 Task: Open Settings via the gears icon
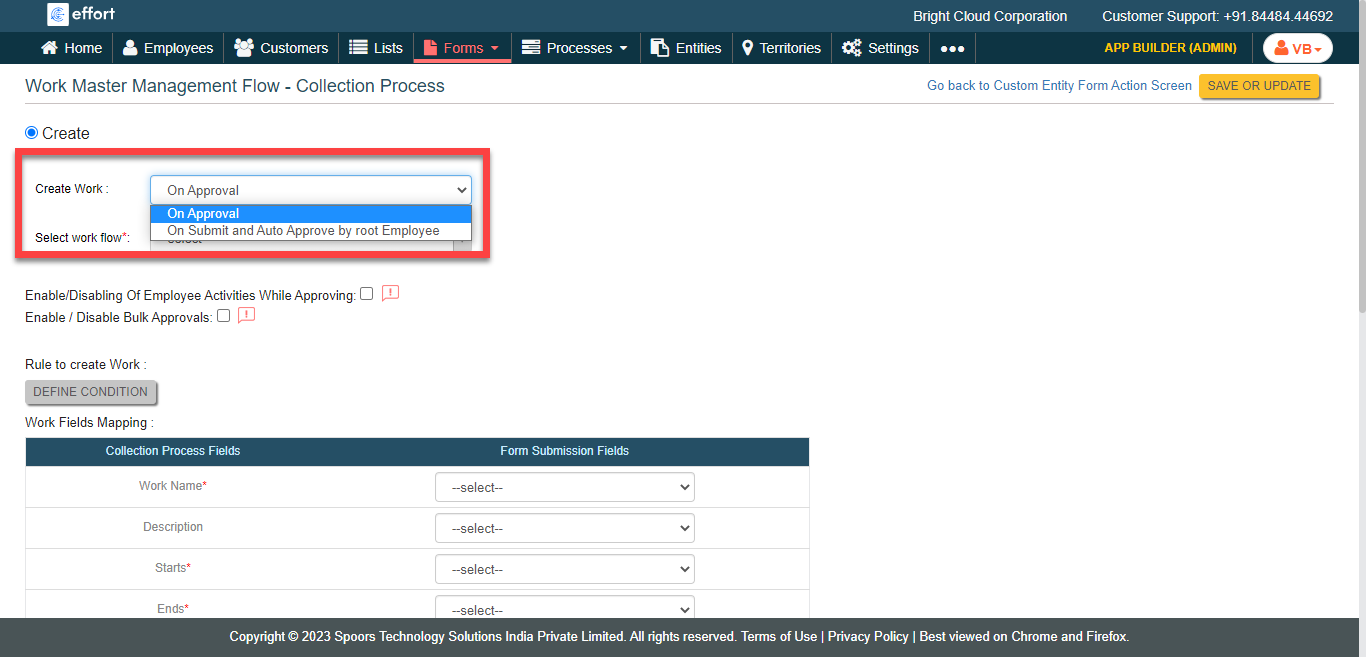(x=852, y=48)
